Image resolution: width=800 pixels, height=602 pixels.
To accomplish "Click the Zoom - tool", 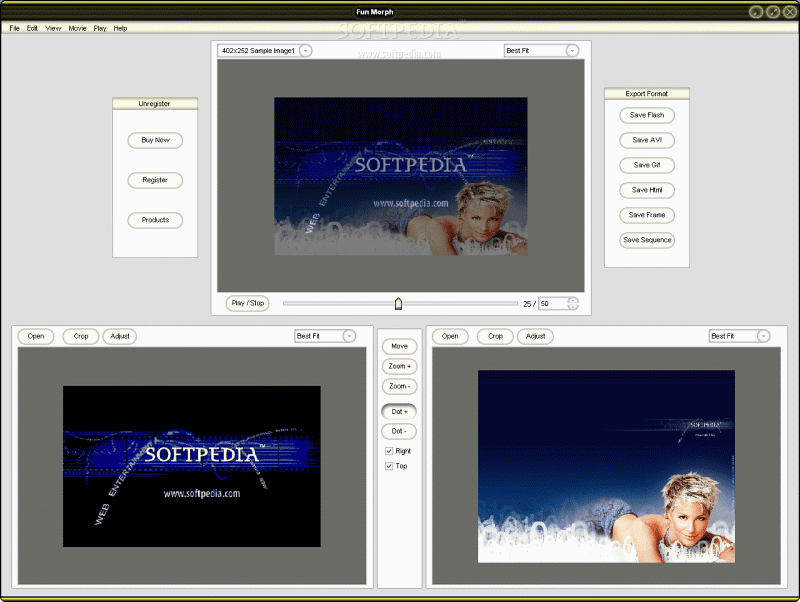I will pos(399,387).
